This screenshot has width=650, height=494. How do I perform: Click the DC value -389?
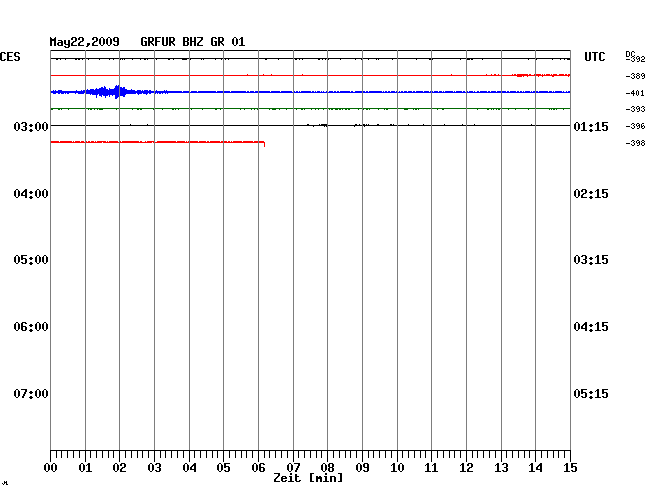(x=635, y=76)
